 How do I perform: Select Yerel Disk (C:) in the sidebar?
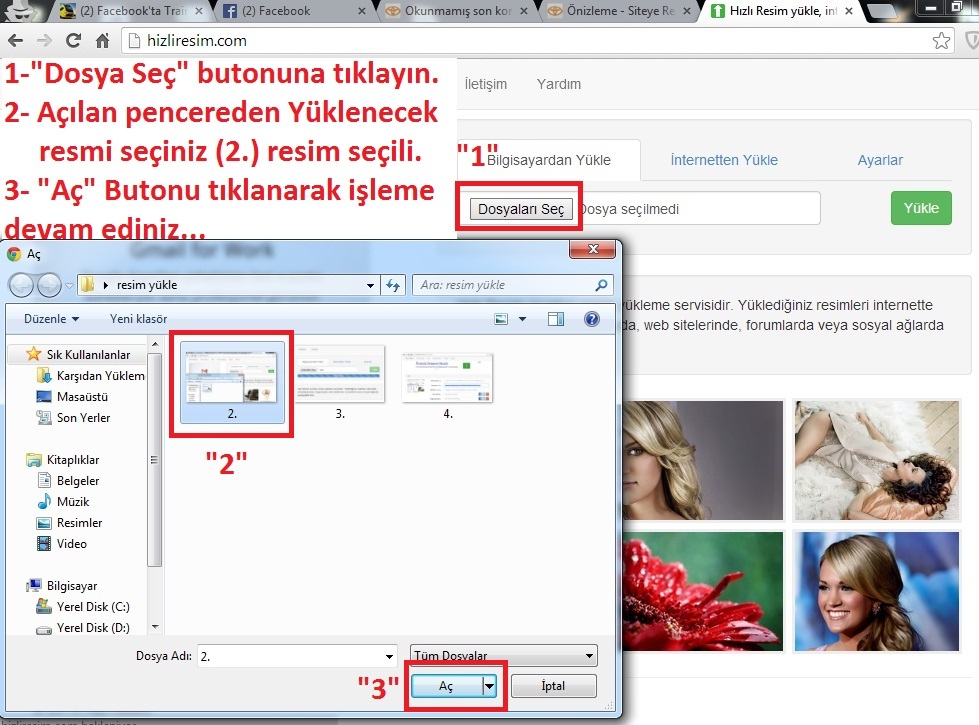[x=93, y=607]
